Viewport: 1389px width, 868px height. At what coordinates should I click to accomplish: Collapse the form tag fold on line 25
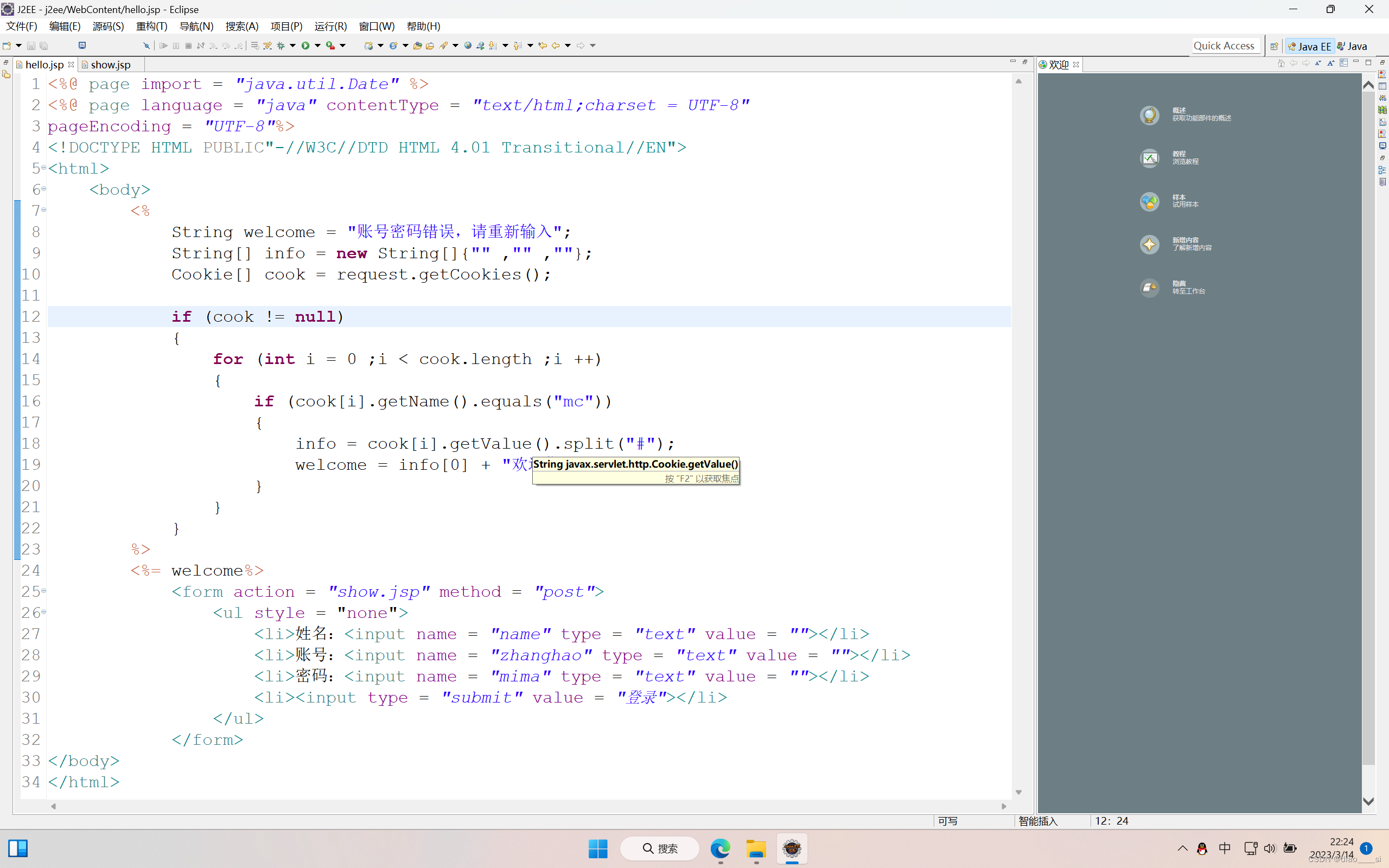[43, 591]
